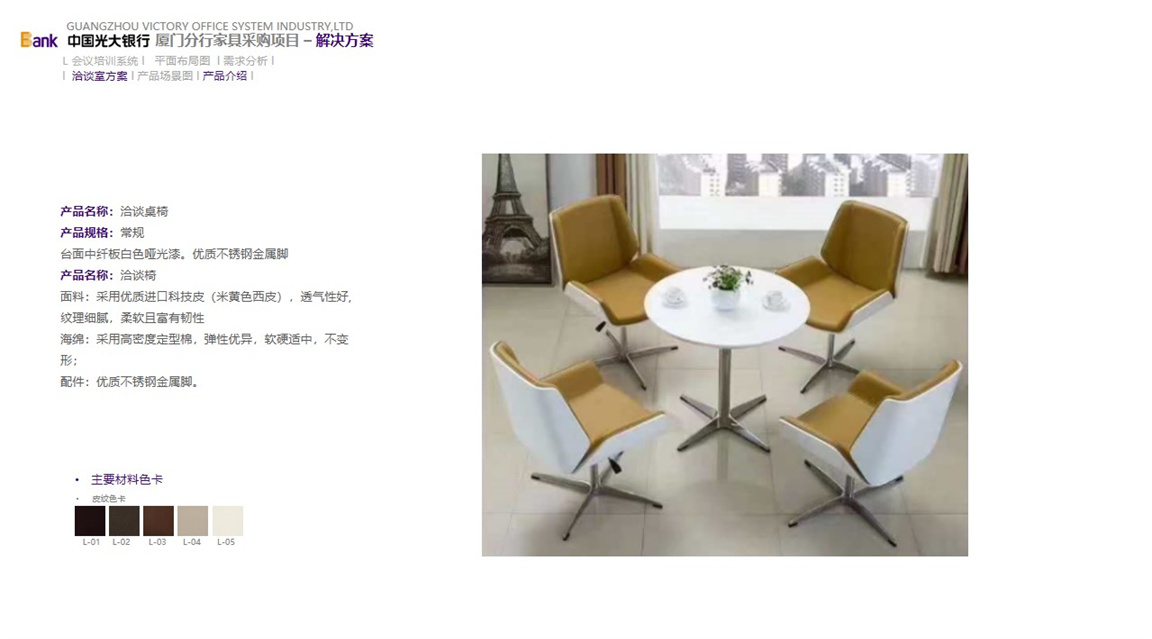Click the negotiation table and chairs photo
This screenshot has height=639, width=1152.
724,355
